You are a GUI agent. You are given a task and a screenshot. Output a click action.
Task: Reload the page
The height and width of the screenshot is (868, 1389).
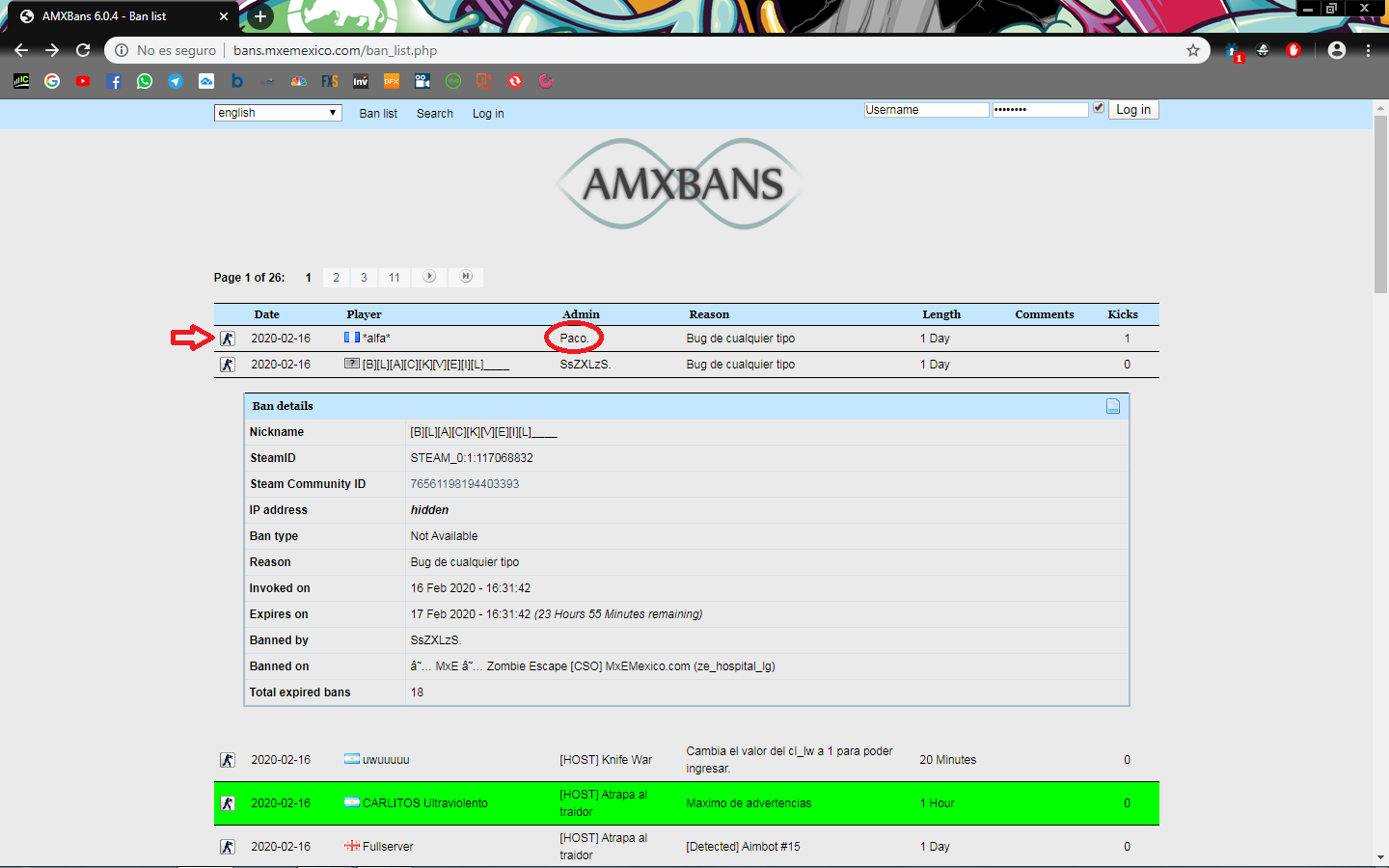pos(83,50)
